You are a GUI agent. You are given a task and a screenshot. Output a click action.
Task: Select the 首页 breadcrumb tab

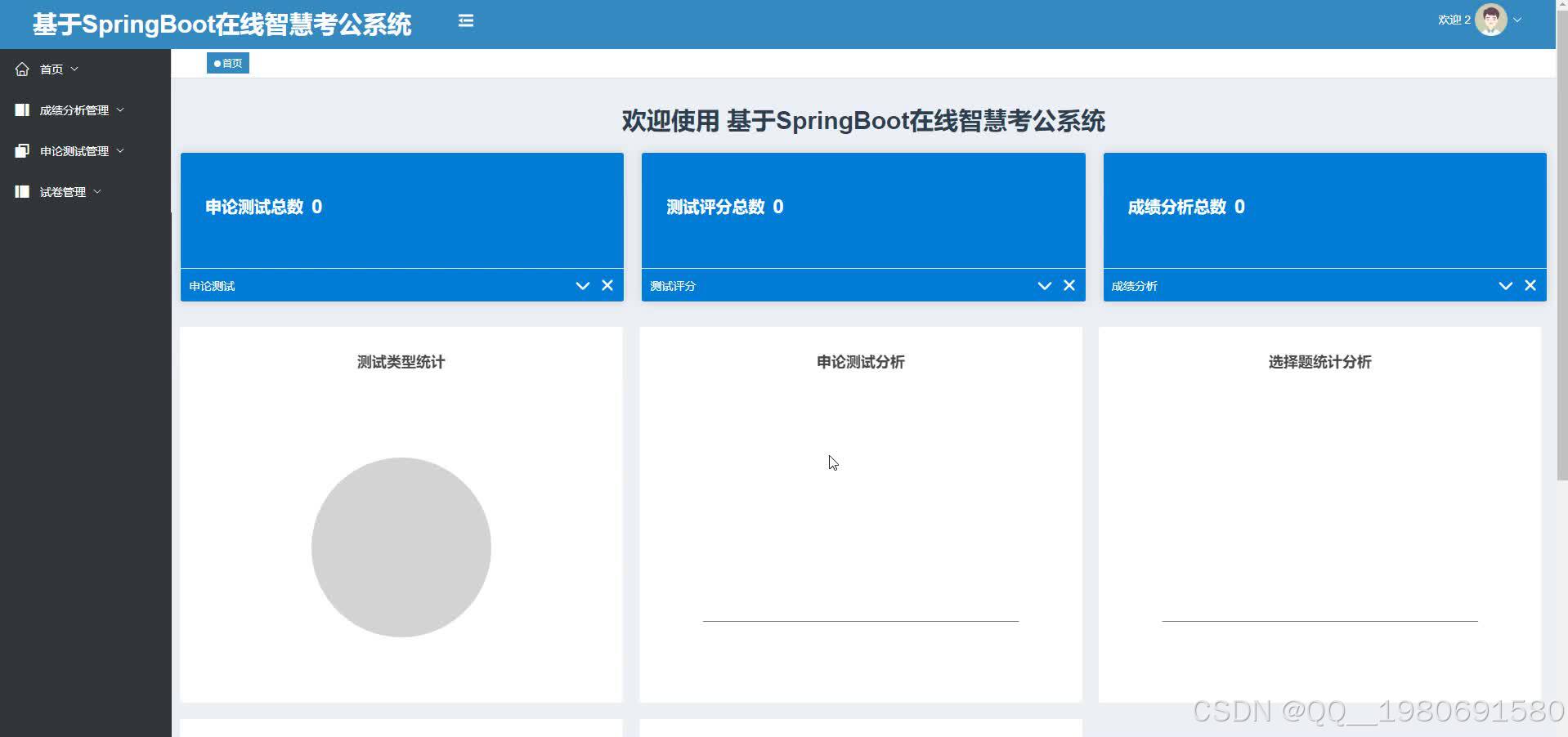pyautogui.click(x=228, y=63)
